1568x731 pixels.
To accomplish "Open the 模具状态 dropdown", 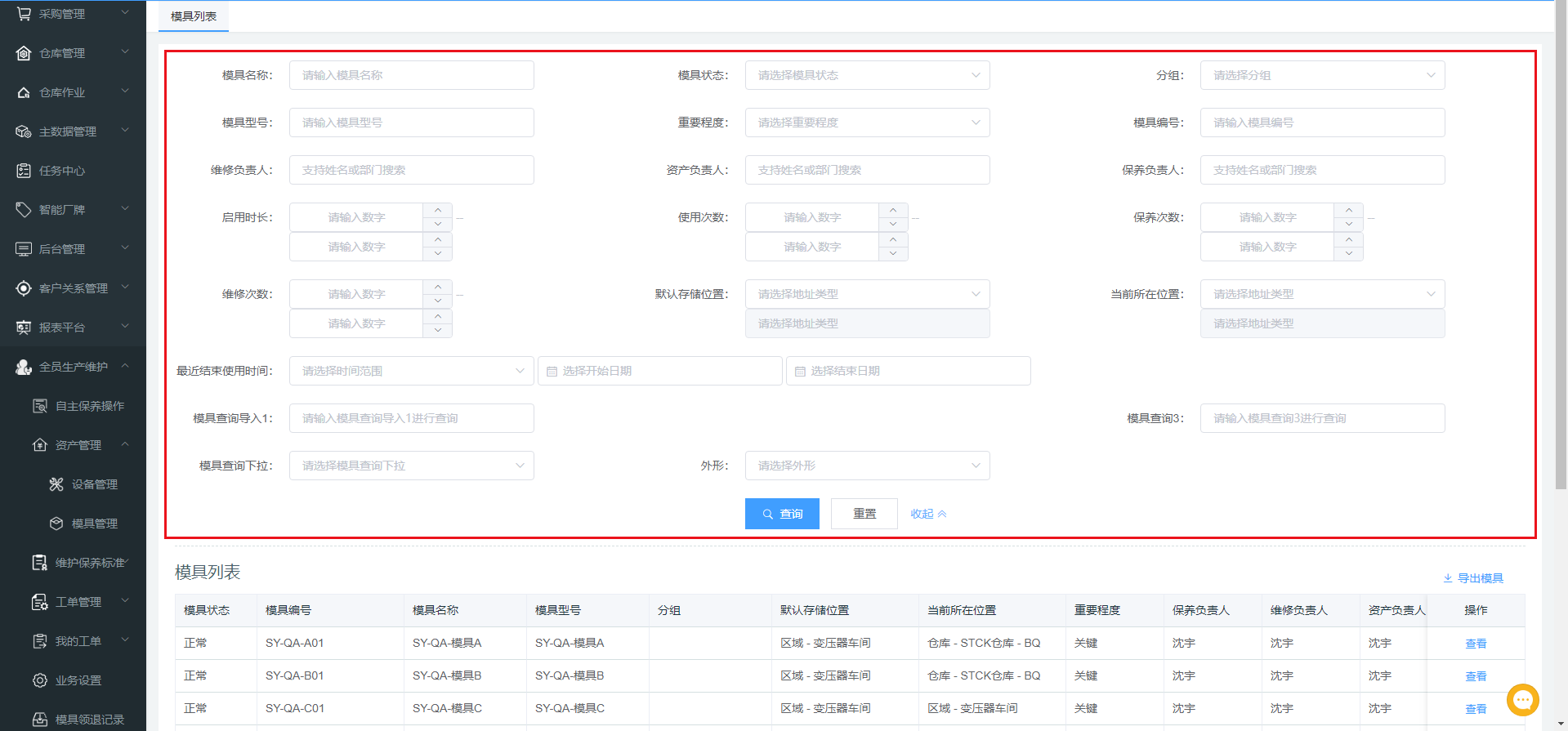I will 867,75.
